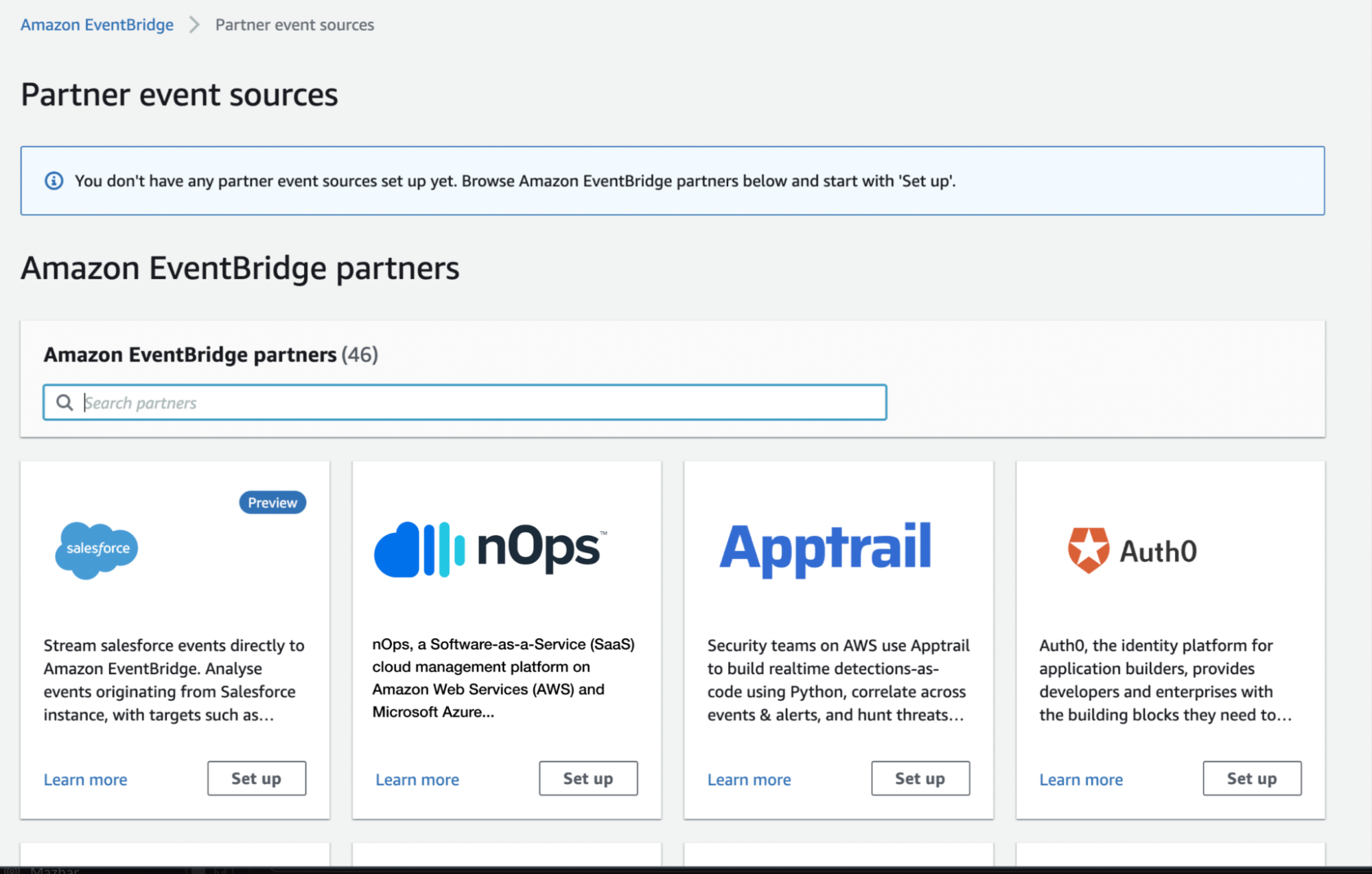This screenshot has width=1372, height=874.
Task: Open Learn more for Salesforce
Action: coord(85,779)
